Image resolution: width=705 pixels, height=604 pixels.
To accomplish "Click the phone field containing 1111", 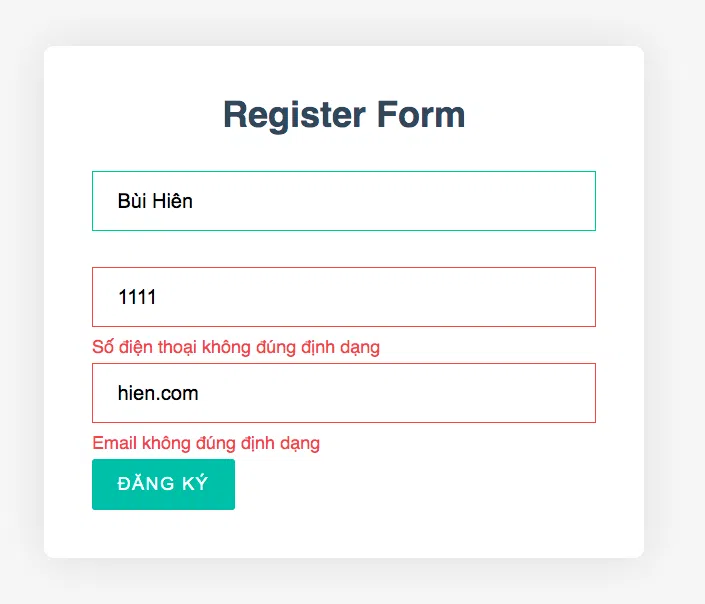I will click(344, 297).
